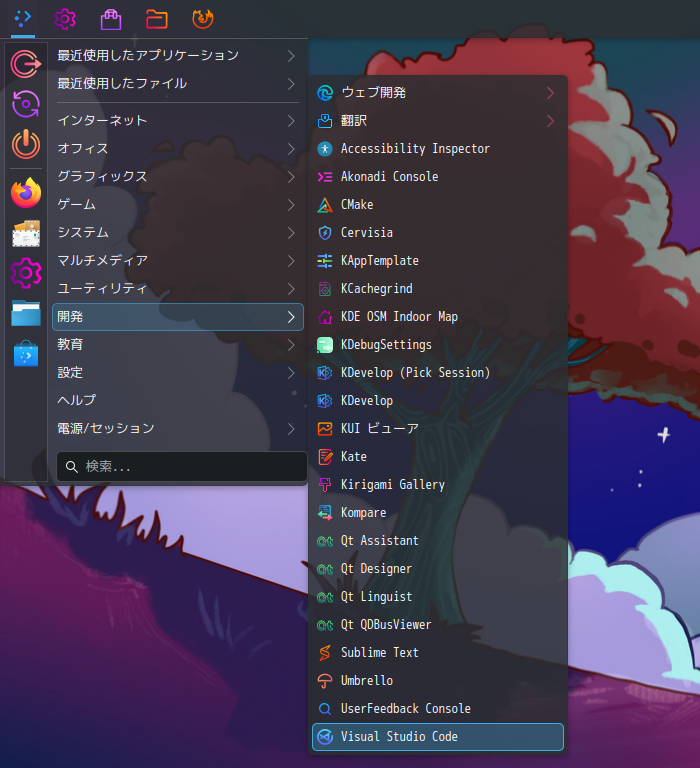This screenshot has width=700, height=768.
Task: Launch Qt QDBusViewer
Action: [x=438, y=625]
